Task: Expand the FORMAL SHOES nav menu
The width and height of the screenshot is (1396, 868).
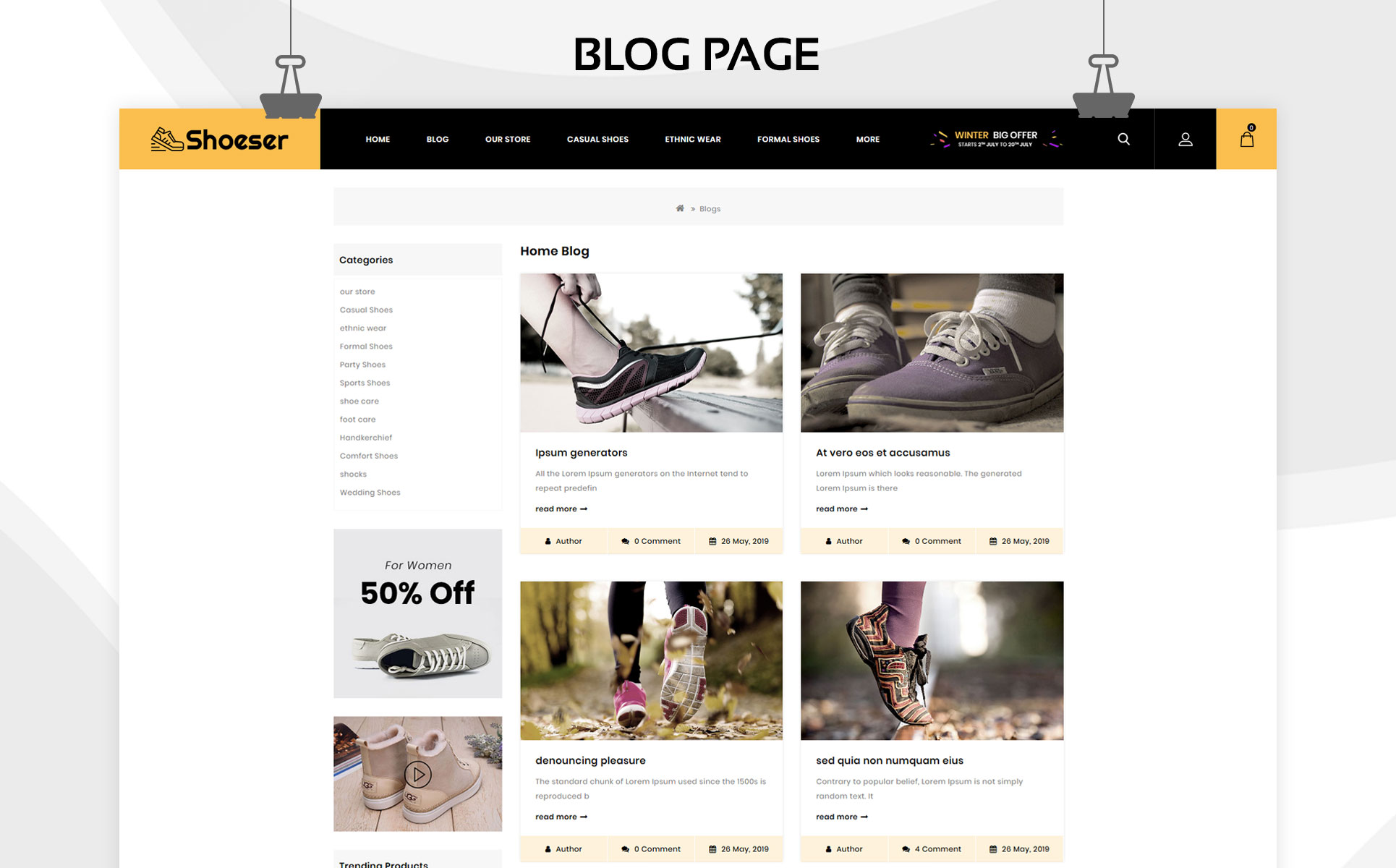Action: pos(788,139)
